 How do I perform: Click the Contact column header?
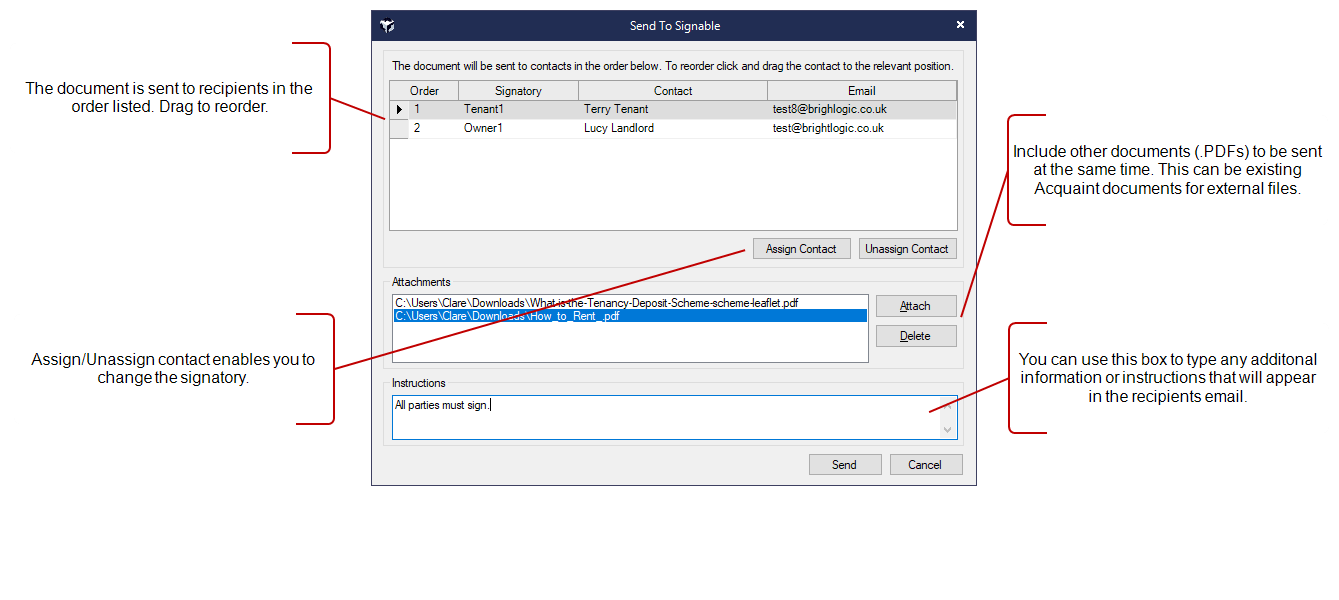(x=672, y=91)
